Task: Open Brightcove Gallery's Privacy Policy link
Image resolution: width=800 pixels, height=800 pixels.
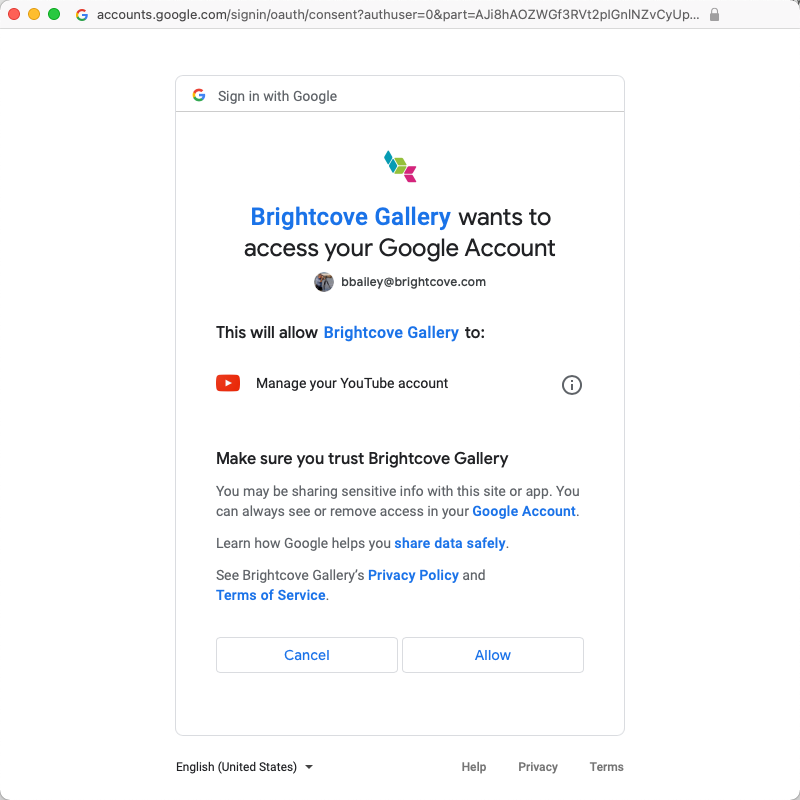Action: [413, 575]
